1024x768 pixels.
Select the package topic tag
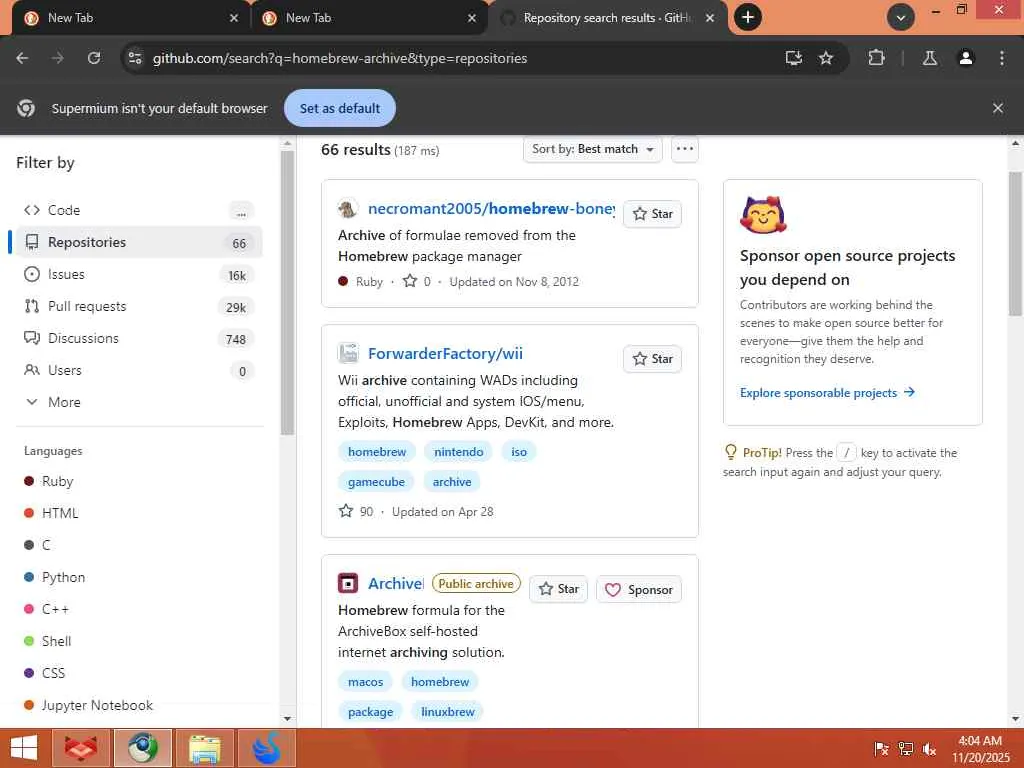click(370, 712)
